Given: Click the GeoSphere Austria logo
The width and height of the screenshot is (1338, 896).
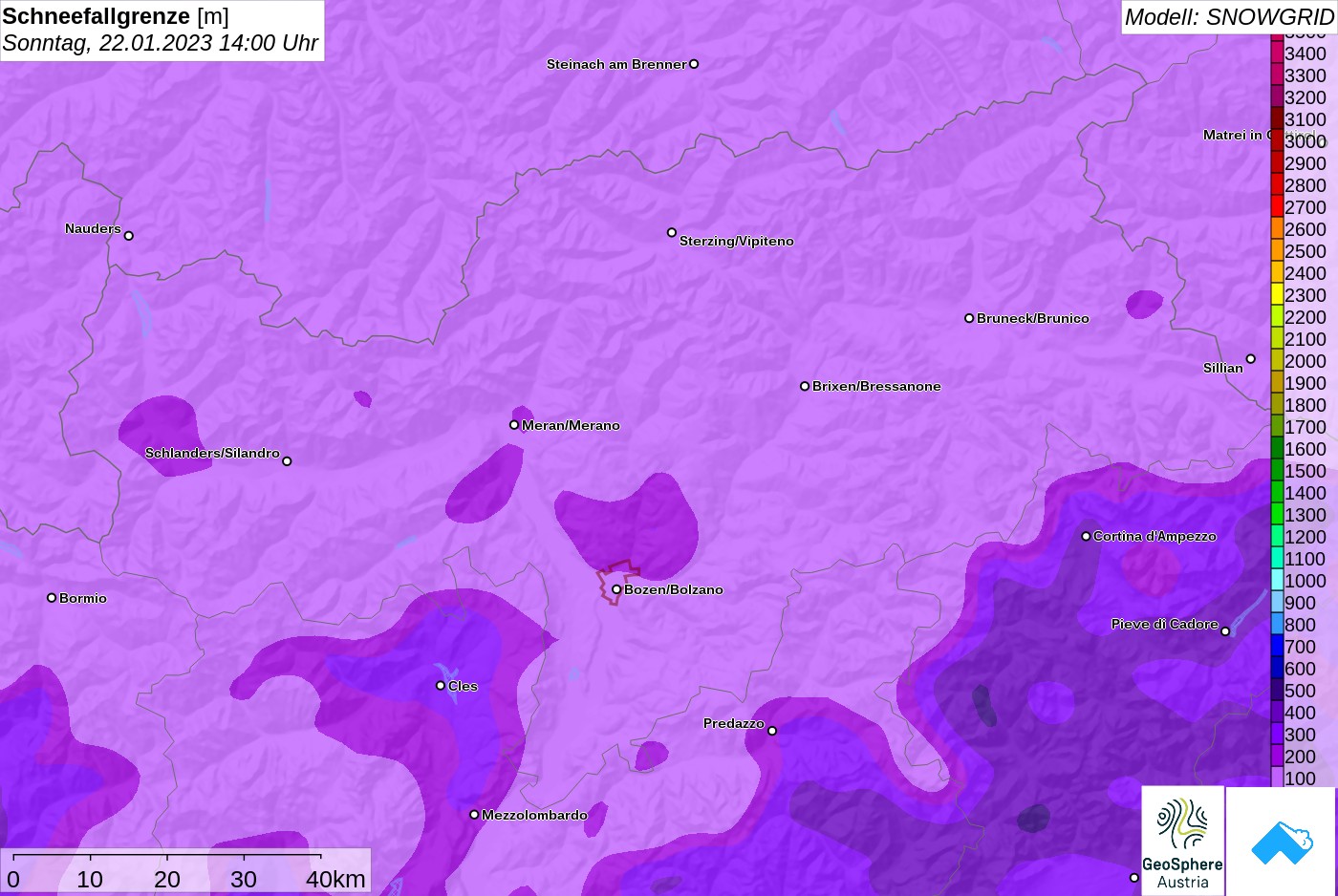Looking at the screenshot, I should click(1183, 841).
